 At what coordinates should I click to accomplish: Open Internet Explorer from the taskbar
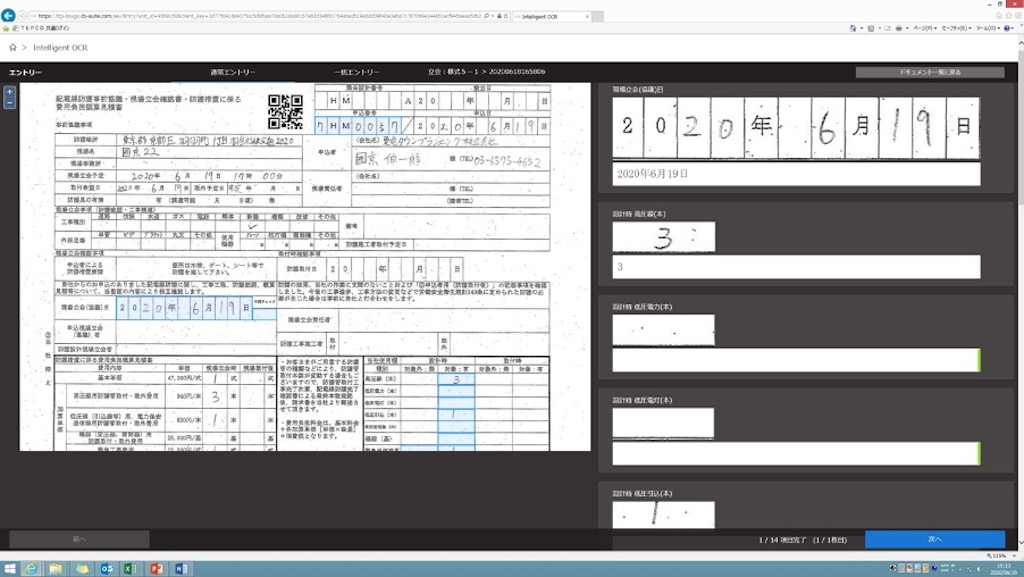coord(31,569)
